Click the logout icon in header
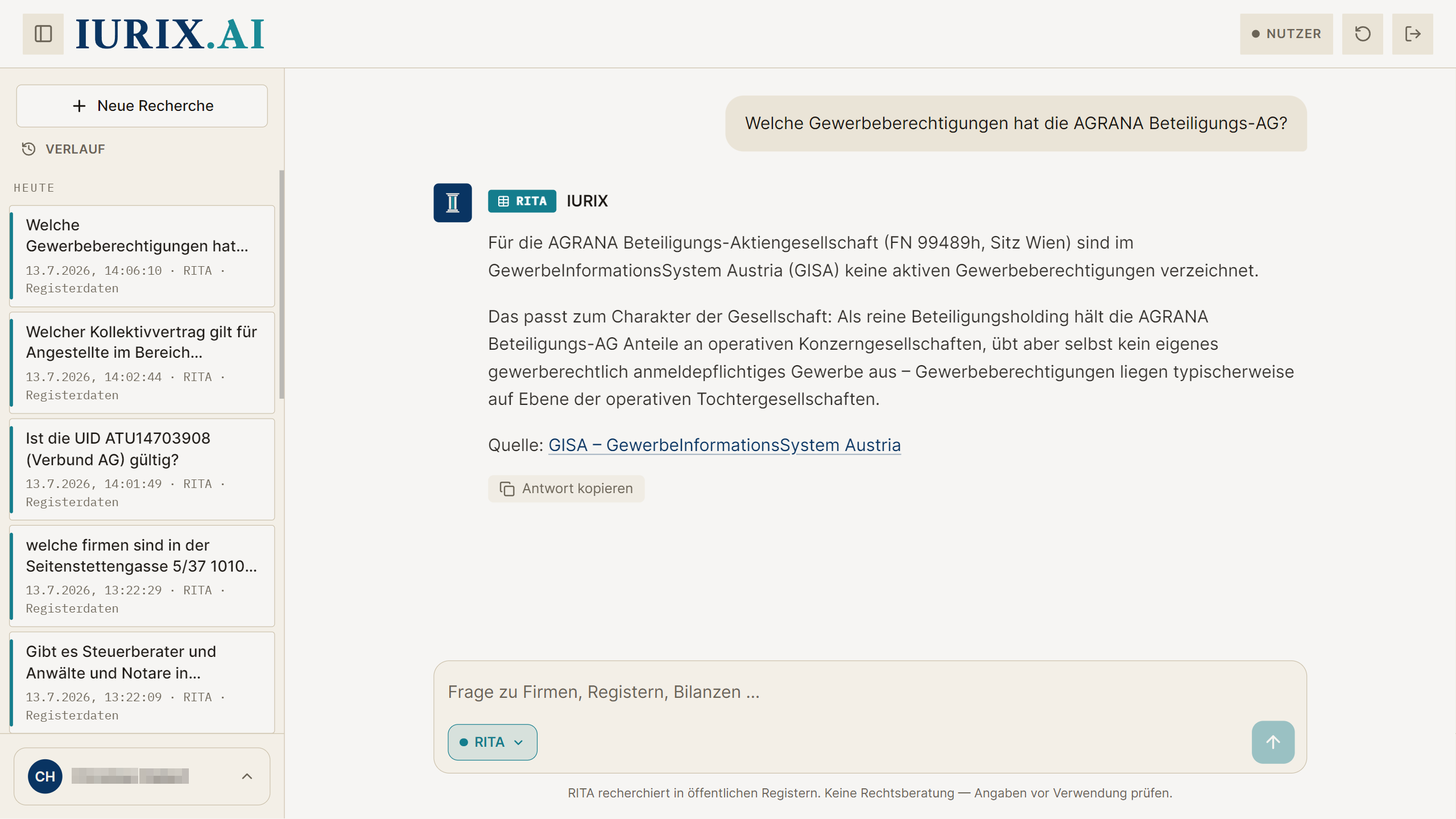Screen dimensions: 1456x819 pos(1412,34)
